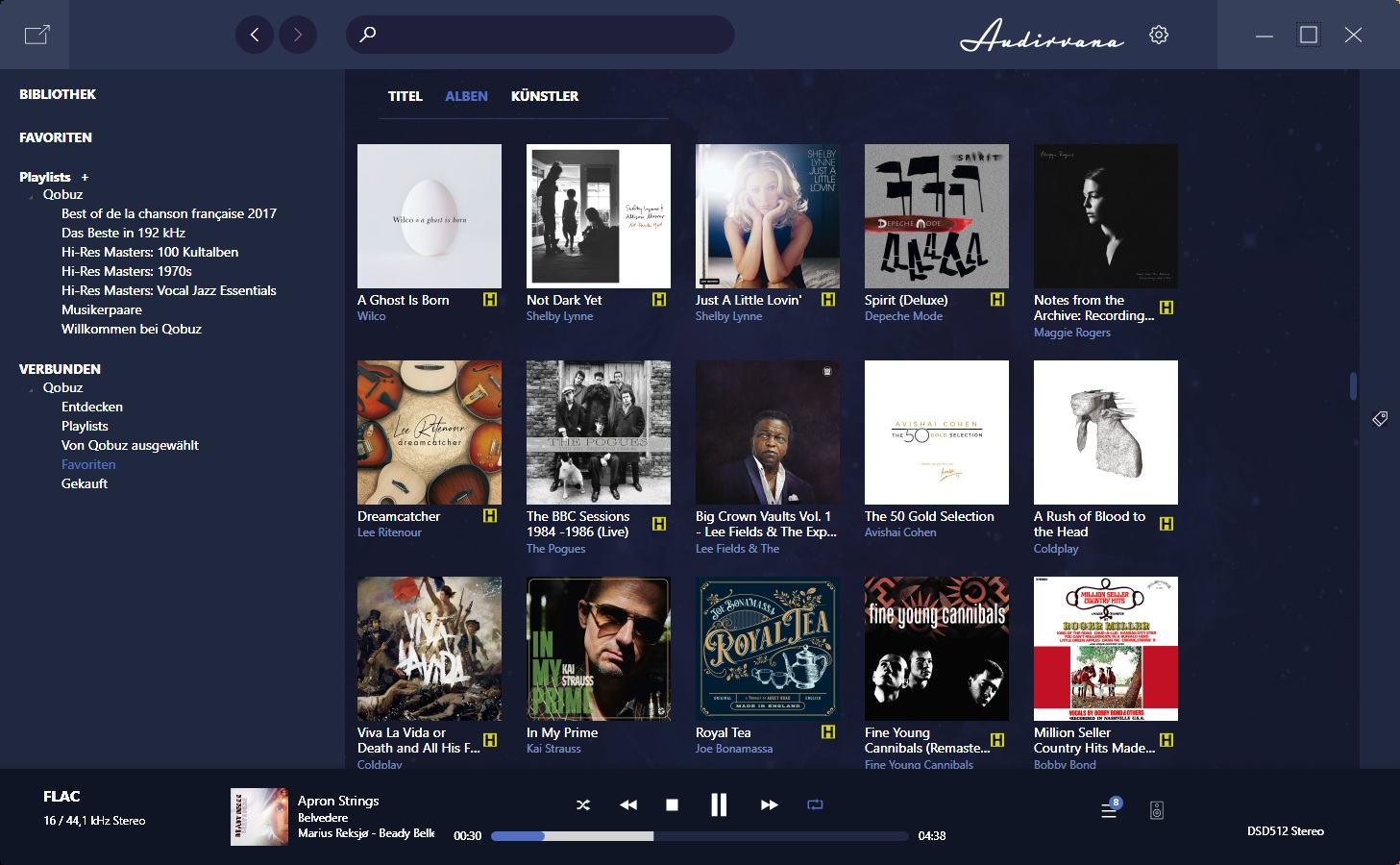Switch to the TITEL tab
The image size is (1400, 865).
point(405,96)
